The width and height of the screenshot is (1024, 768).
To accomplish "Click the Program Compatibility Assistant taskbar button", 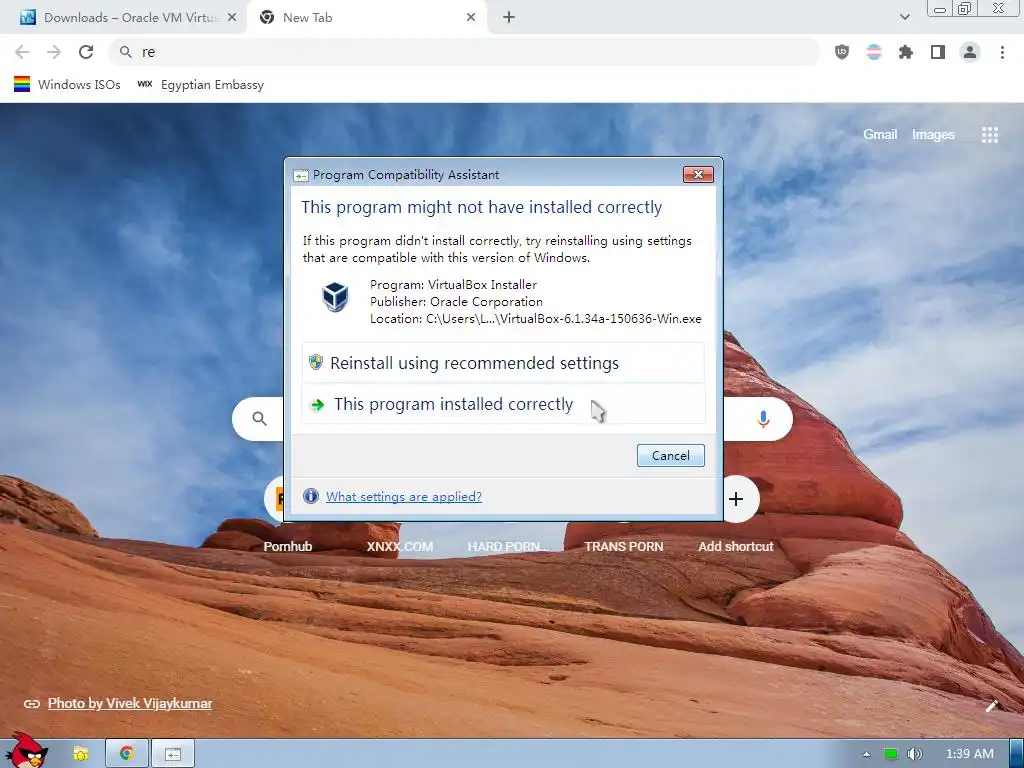I will (x=173, y=754).
